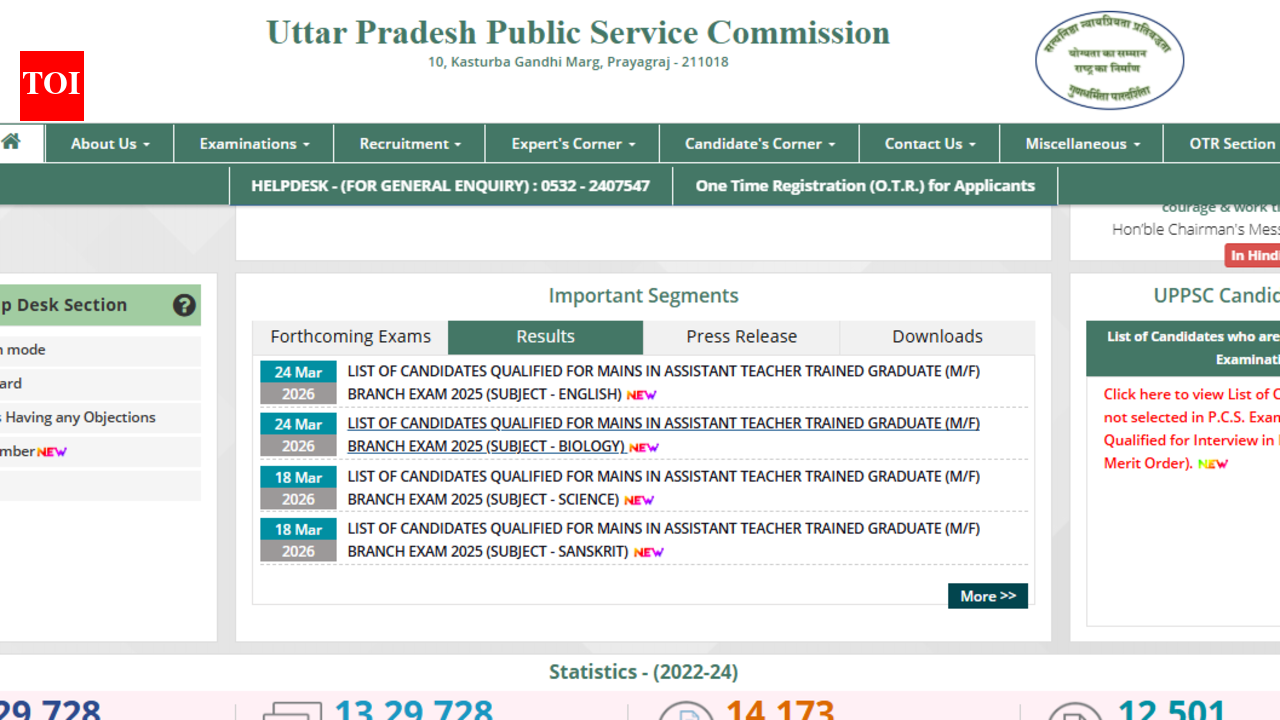This screenshot has width=1280, height=720.
Task: Open the Biology subject qualified candidates list
Action: click(x=663, y=434)
